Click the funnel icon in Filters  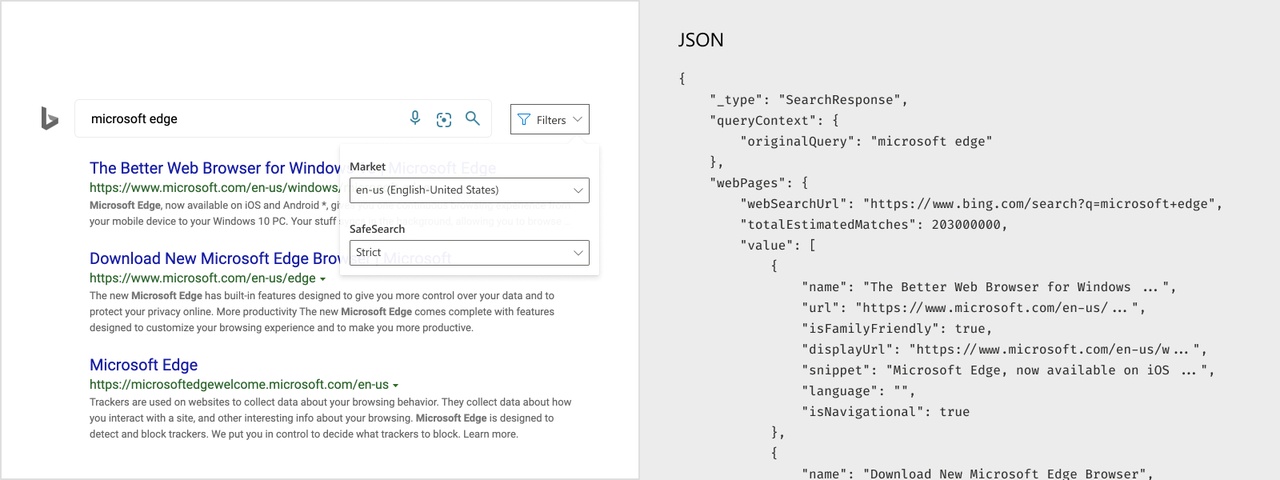(524, 120)
